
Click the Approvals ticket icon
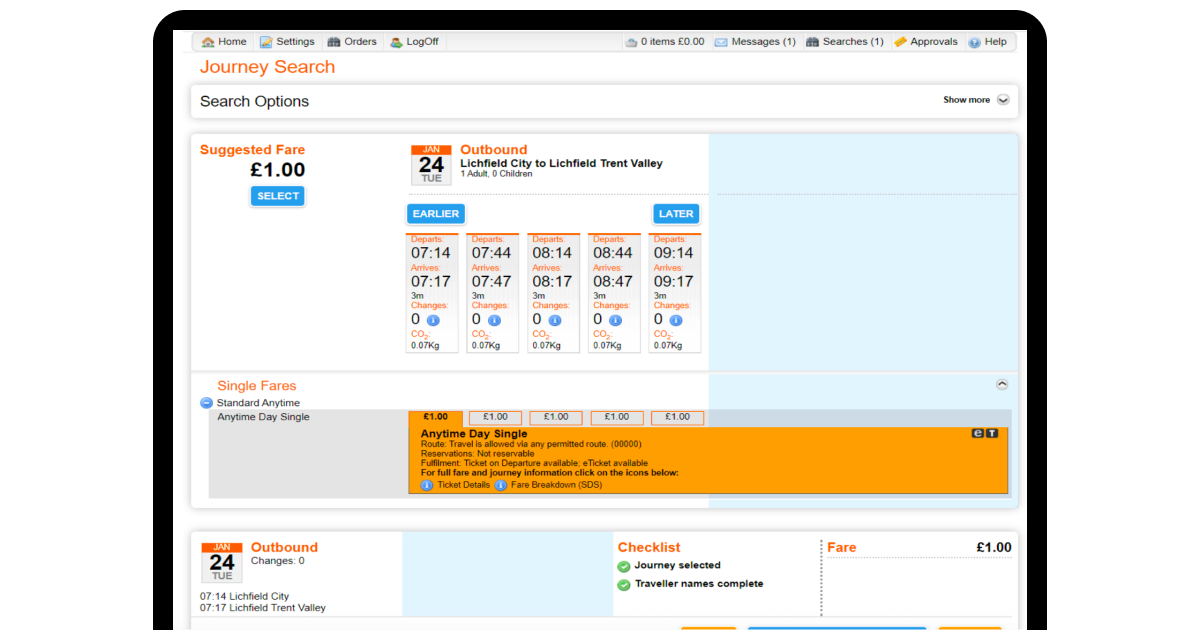click(901, 42)
